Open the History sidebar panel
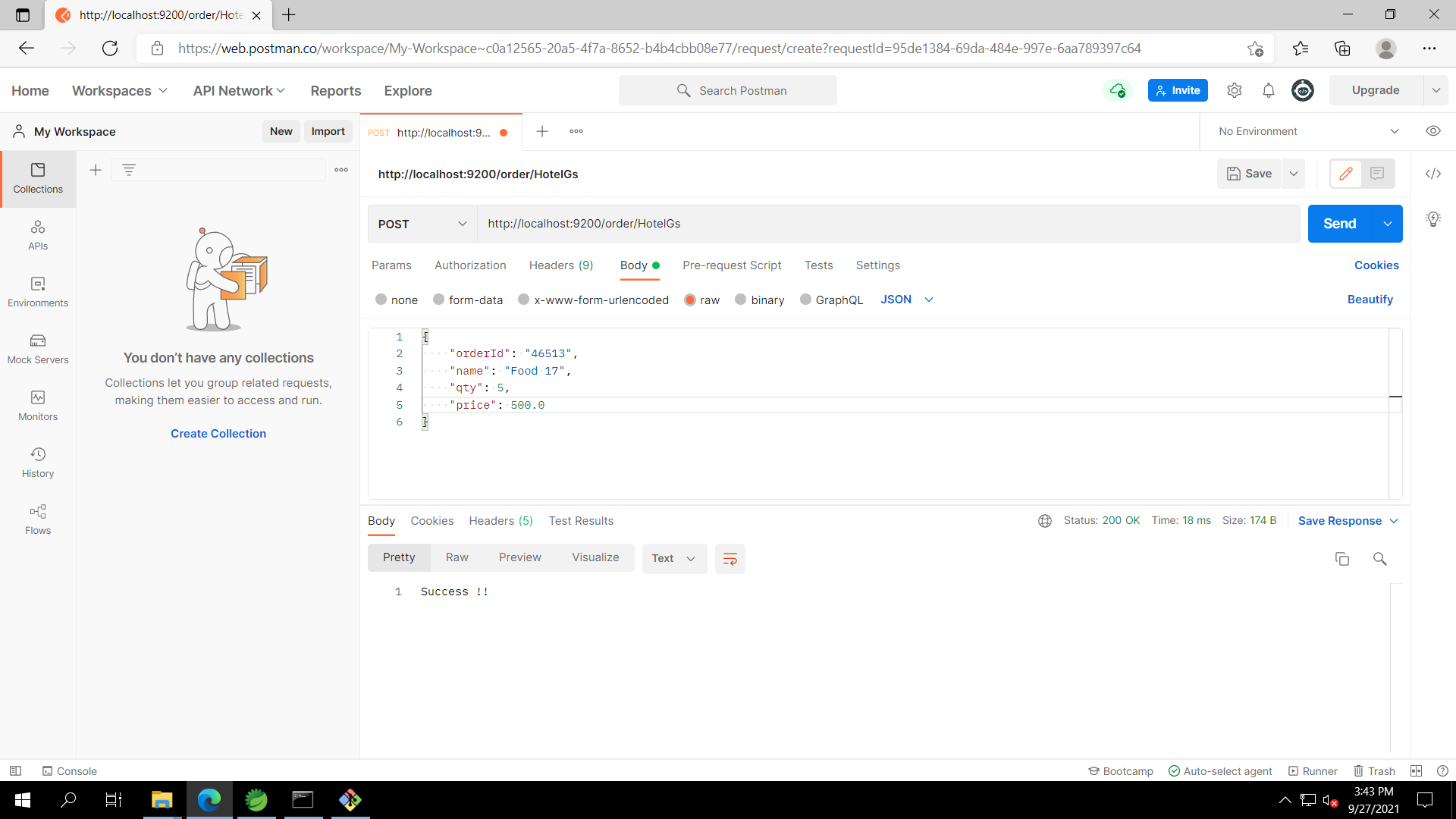Image resolution: width=1456 pixels, height=819 pixels. [38, 463]
